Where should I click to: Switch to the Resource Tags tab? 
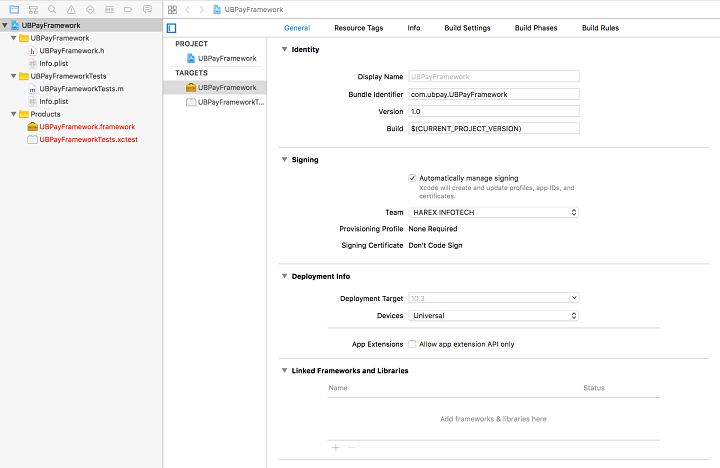point(359,28)
